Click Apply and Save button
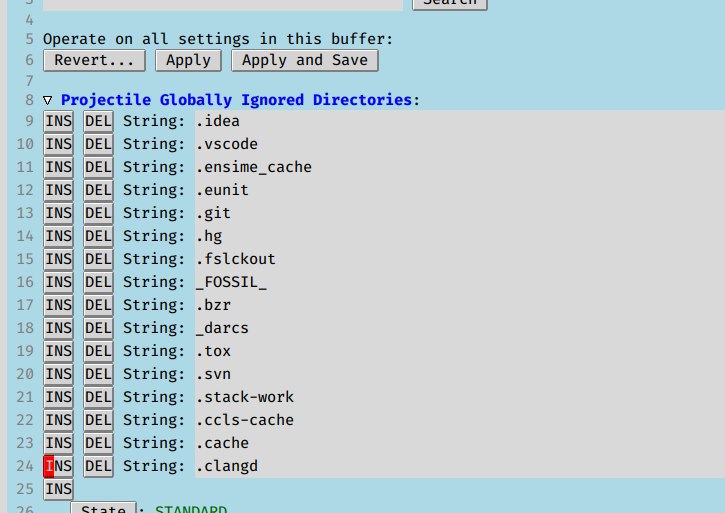Image resolution: width=725 pixels, height=513 pixels. click(x=305, y=61)
